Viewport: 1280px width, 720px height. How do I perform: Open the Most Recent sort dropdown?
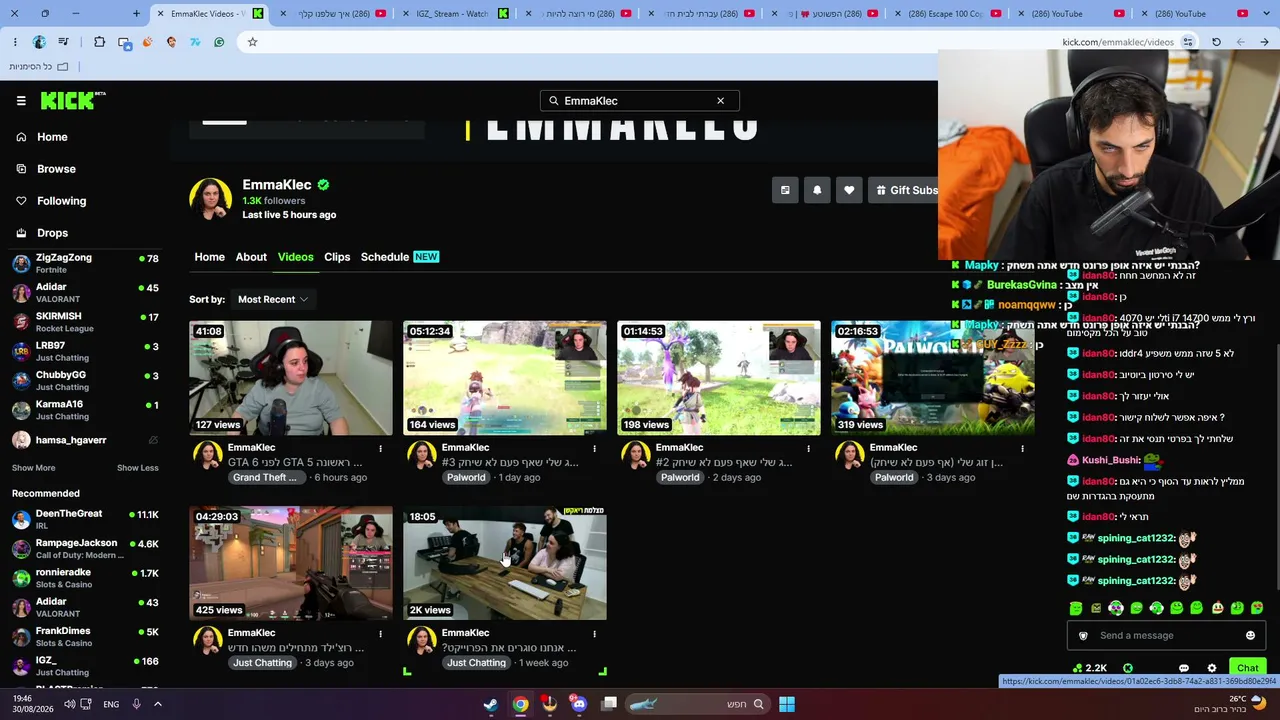tap(272, 299)
